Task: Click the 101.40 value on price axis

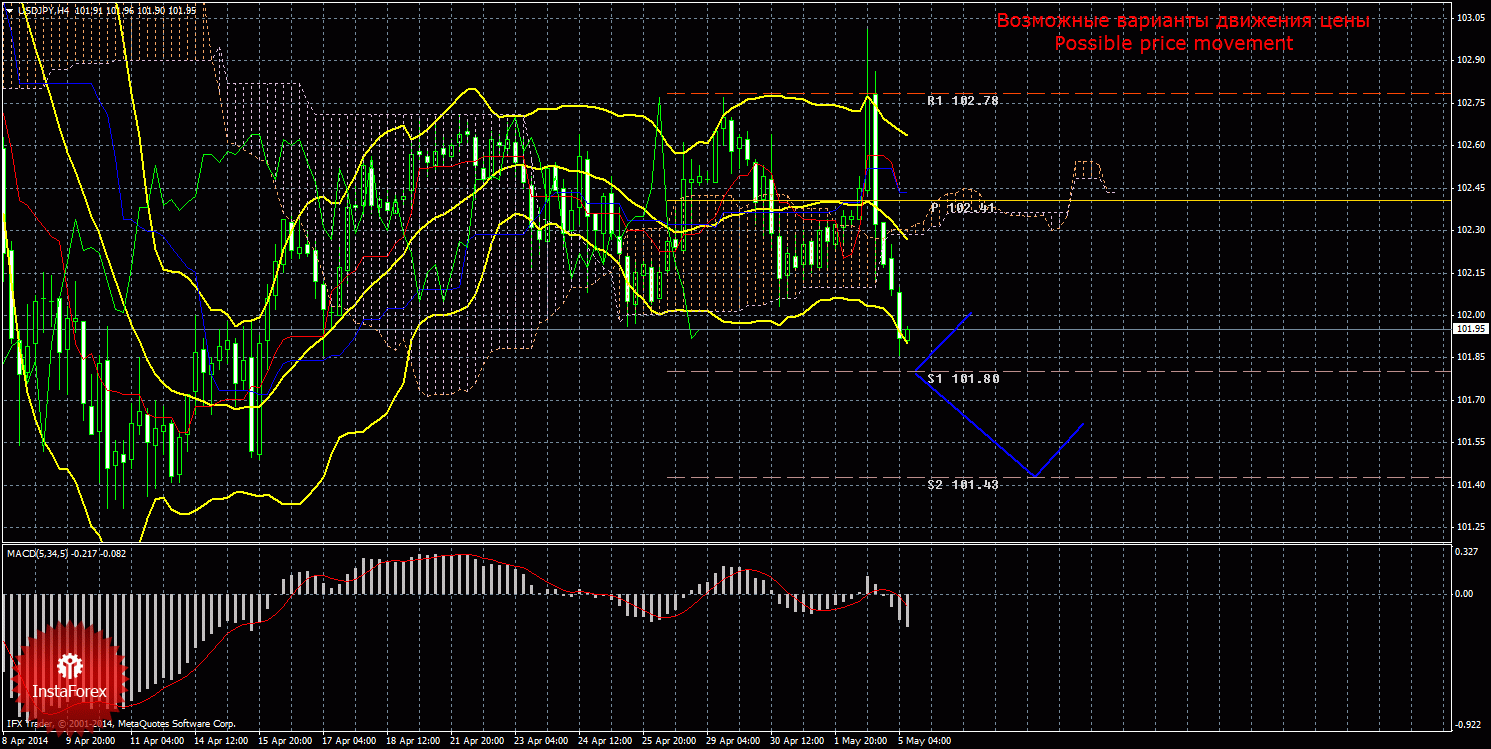Action: (1470, 485)
